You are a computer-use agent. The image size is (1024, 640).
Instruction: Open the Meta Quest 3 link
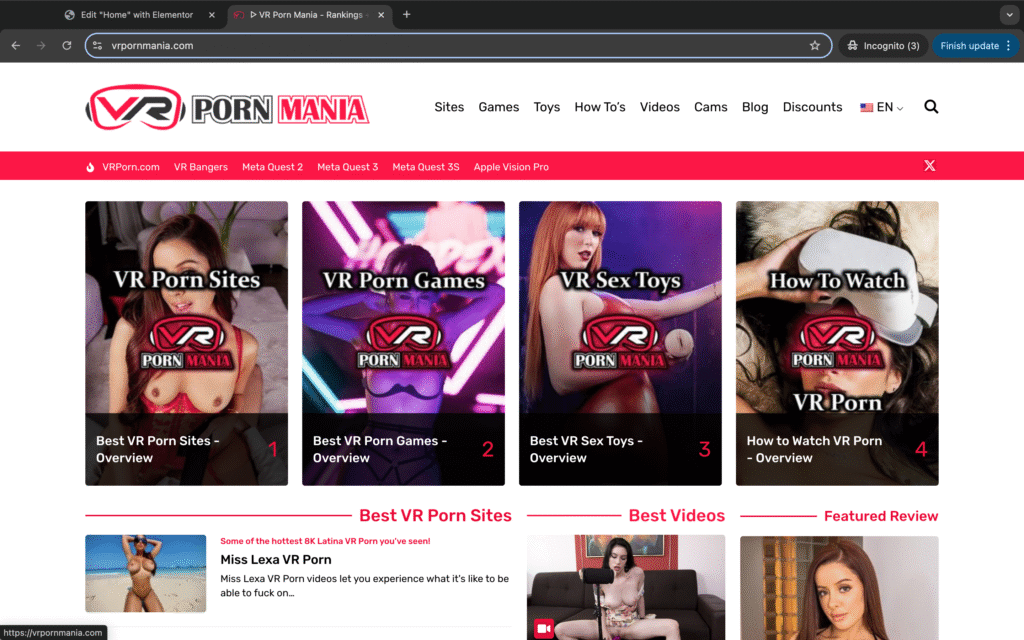347,167
